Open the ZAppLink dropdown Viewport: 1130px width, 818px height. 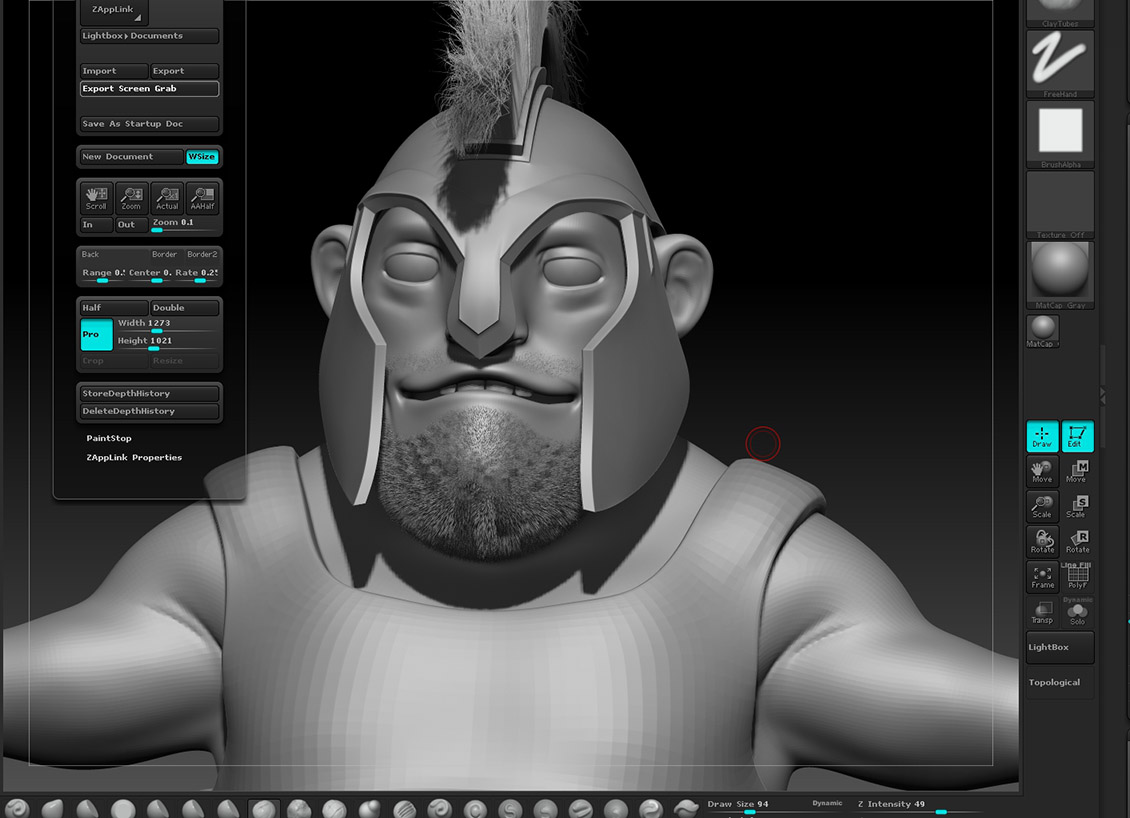[112, 11]
